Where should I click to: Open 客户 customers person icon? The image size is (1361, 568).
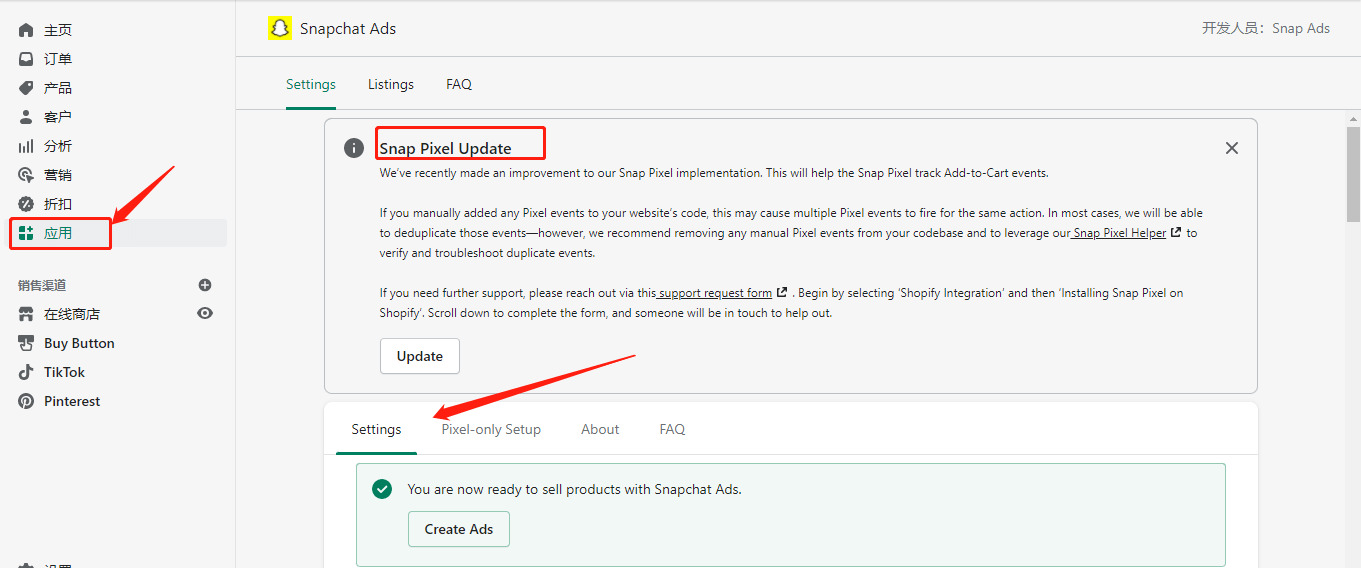[26, 117]
